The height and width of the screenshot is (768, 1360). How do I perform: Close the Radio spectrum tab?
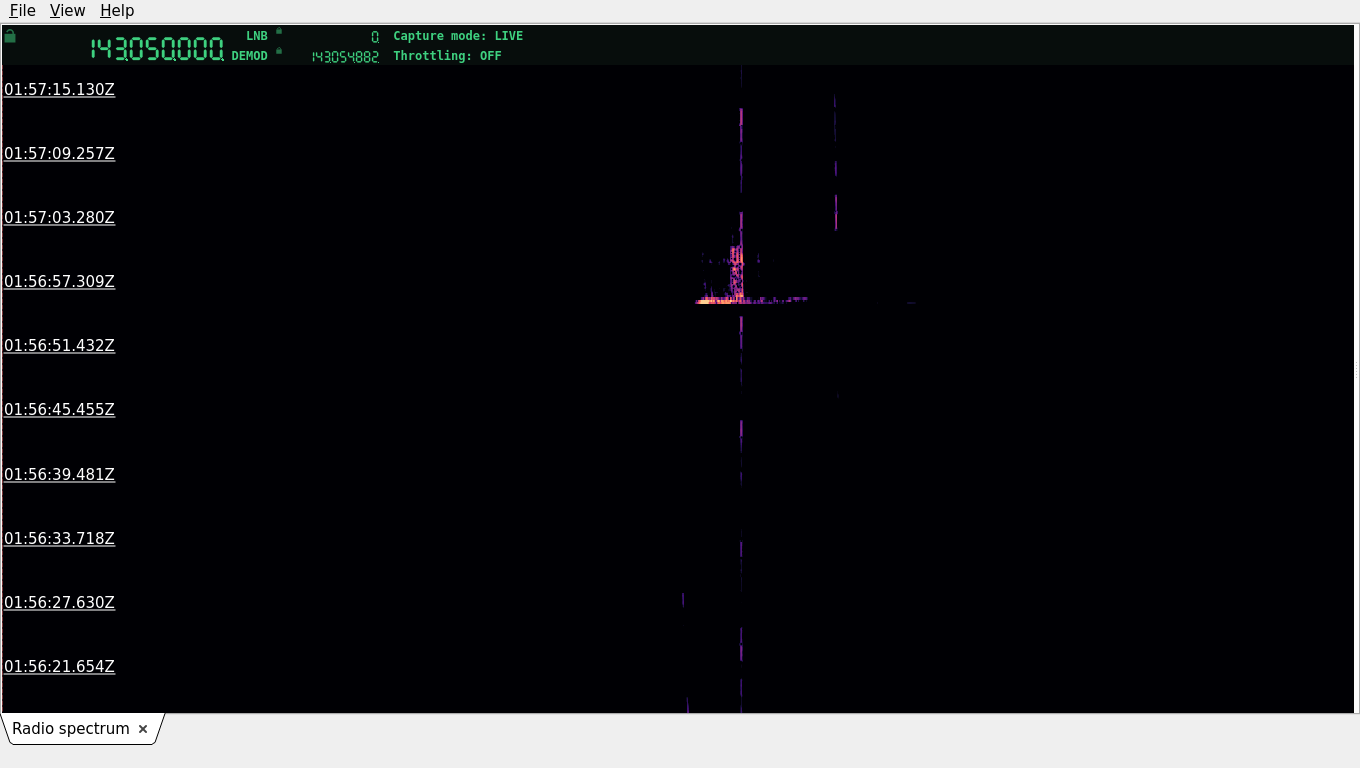point(143,729)
